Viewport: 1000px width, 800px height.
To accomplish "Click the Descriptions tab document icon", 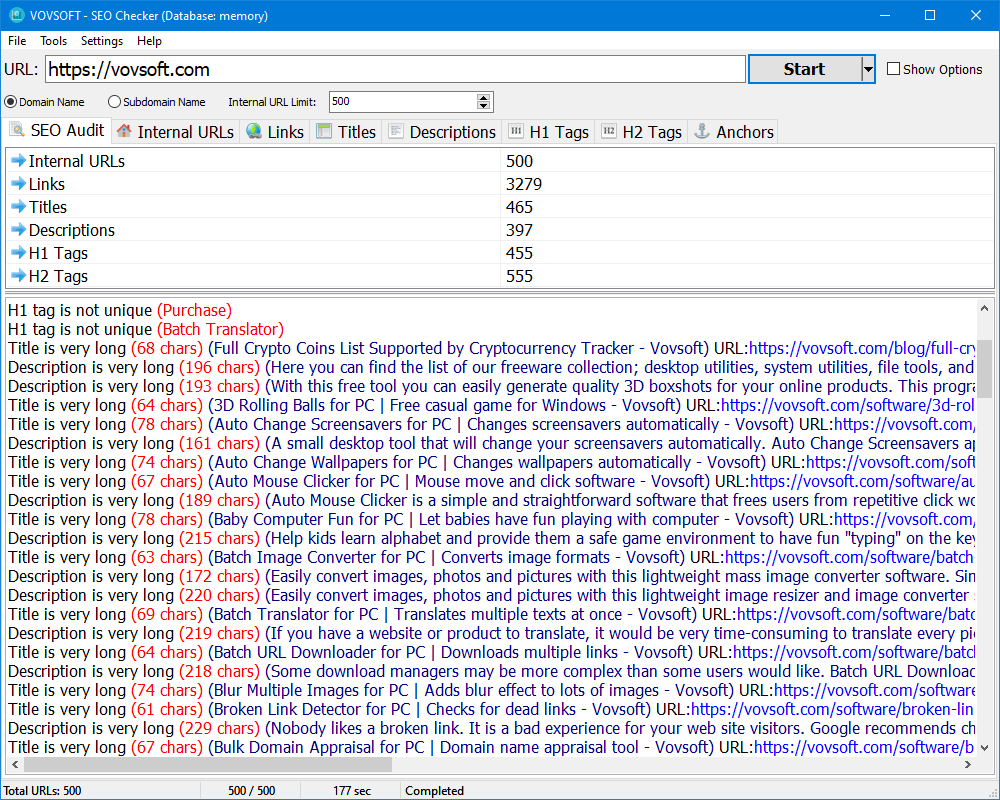I will coord(396,131).
